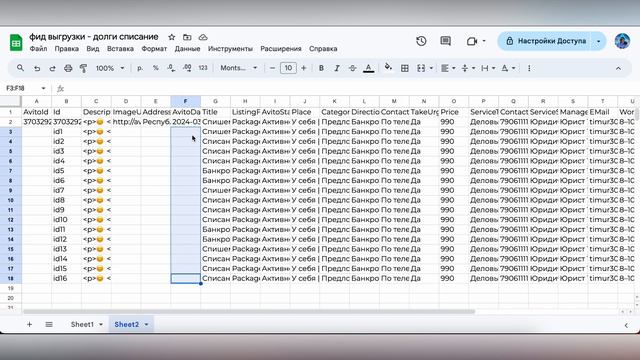
Task: Format as percent
Action: point(156,68)
